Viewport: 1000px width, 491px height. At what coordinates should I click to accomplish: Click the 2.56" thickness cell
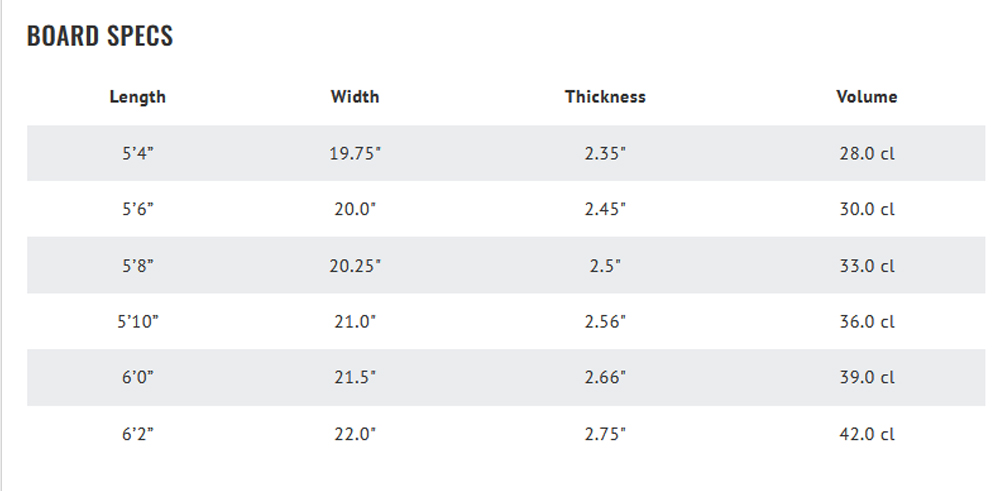tap(605, 321)
